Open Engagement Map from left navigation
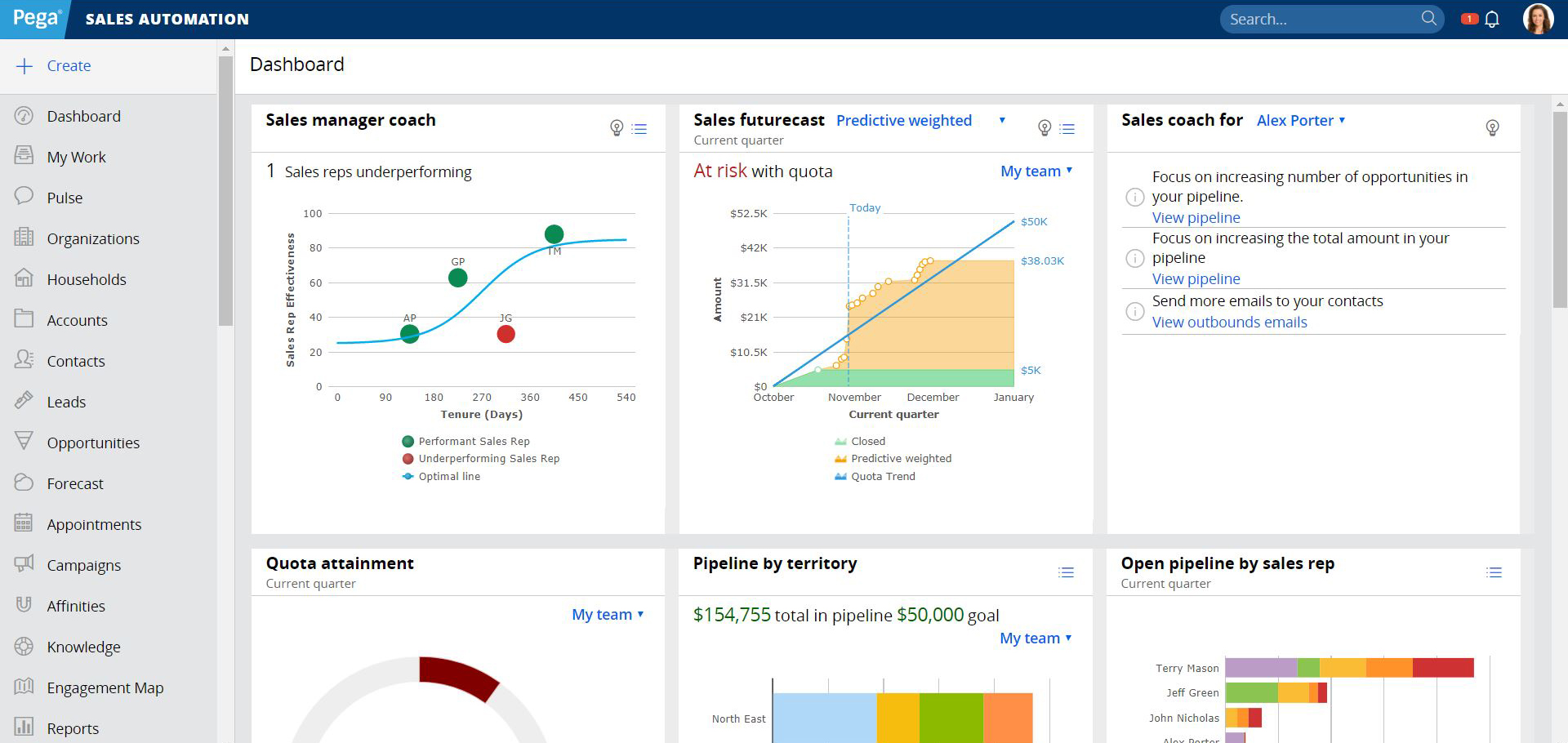This screenshot has height=743, width=1568. (105, 688)
